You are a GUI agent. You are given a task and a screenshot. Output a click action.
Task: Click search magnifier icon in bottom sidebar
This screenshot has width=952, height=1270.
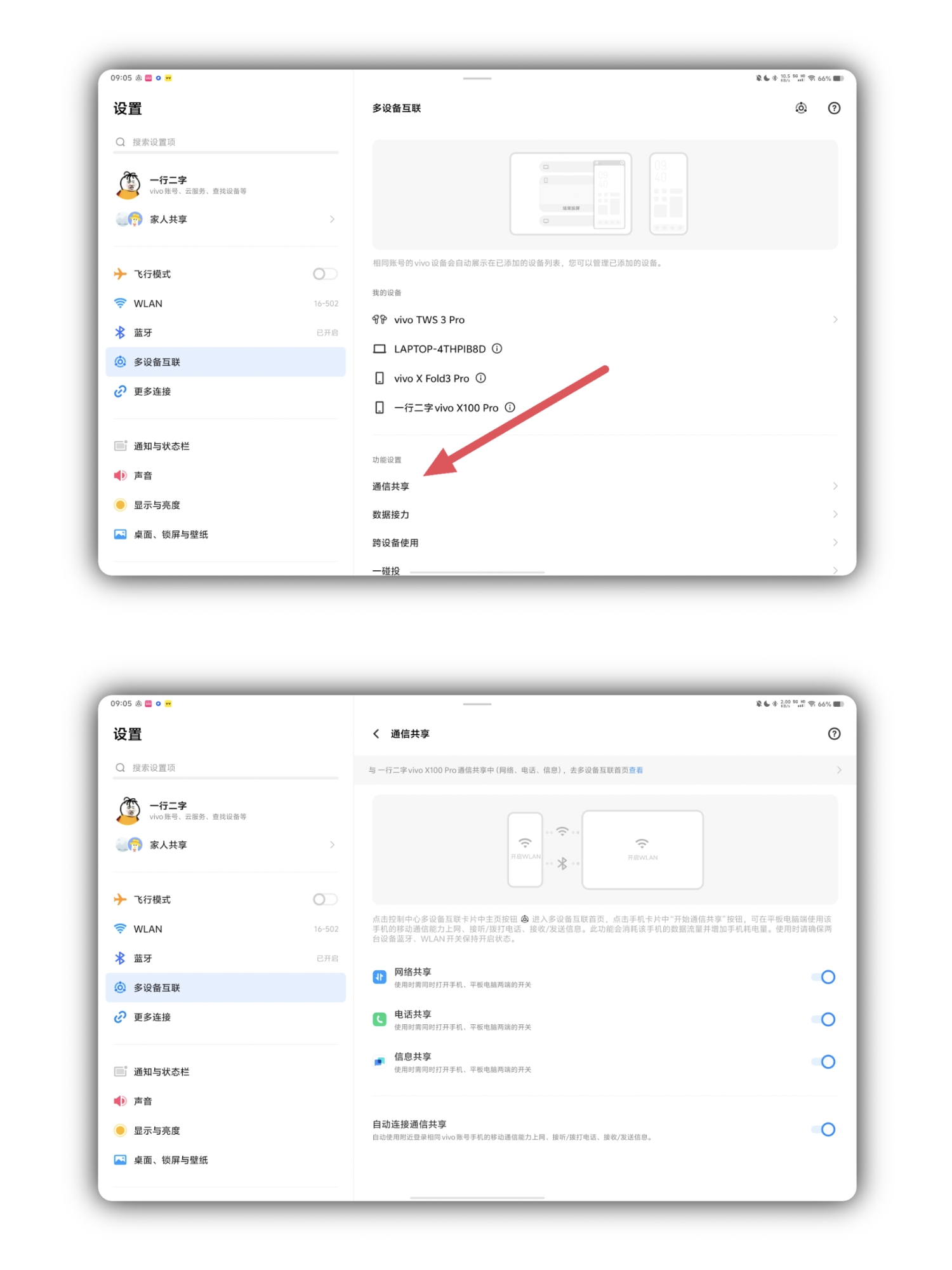120,767
